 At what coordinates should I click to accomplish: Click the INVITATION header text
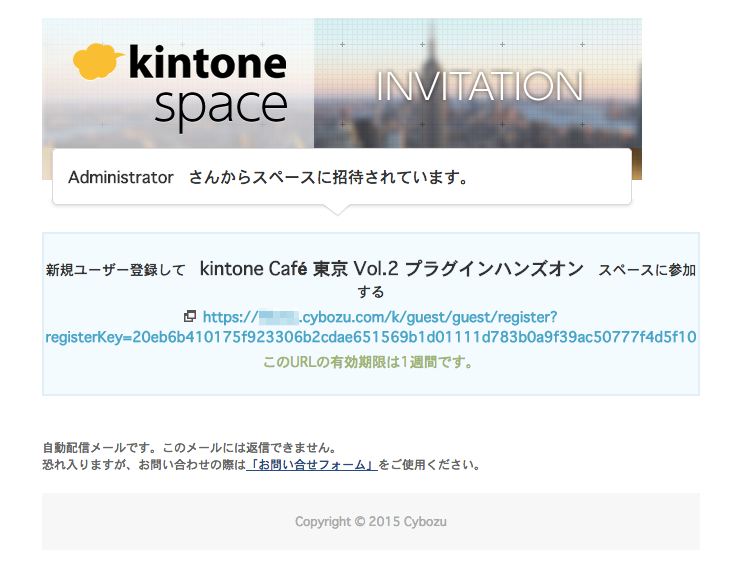click(479, 86)
